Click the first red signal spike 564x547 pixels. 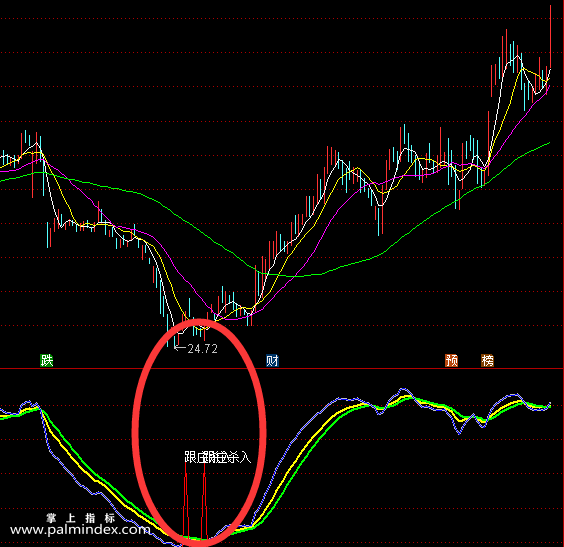186,500
